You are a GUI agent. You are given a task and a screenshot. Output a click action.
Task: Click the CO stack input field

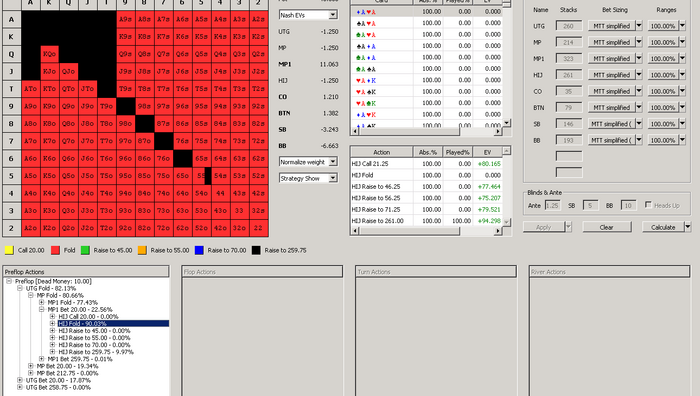(569, 91)
